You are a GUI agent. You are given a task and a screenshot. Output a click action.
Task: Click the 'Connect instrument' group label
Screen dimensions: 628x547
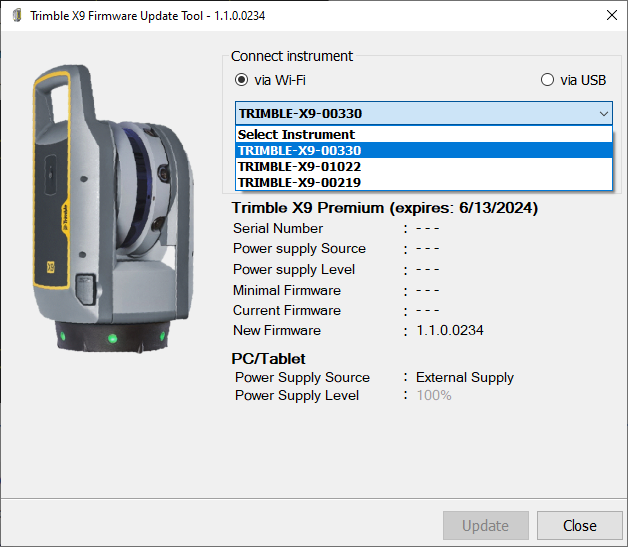292,56
